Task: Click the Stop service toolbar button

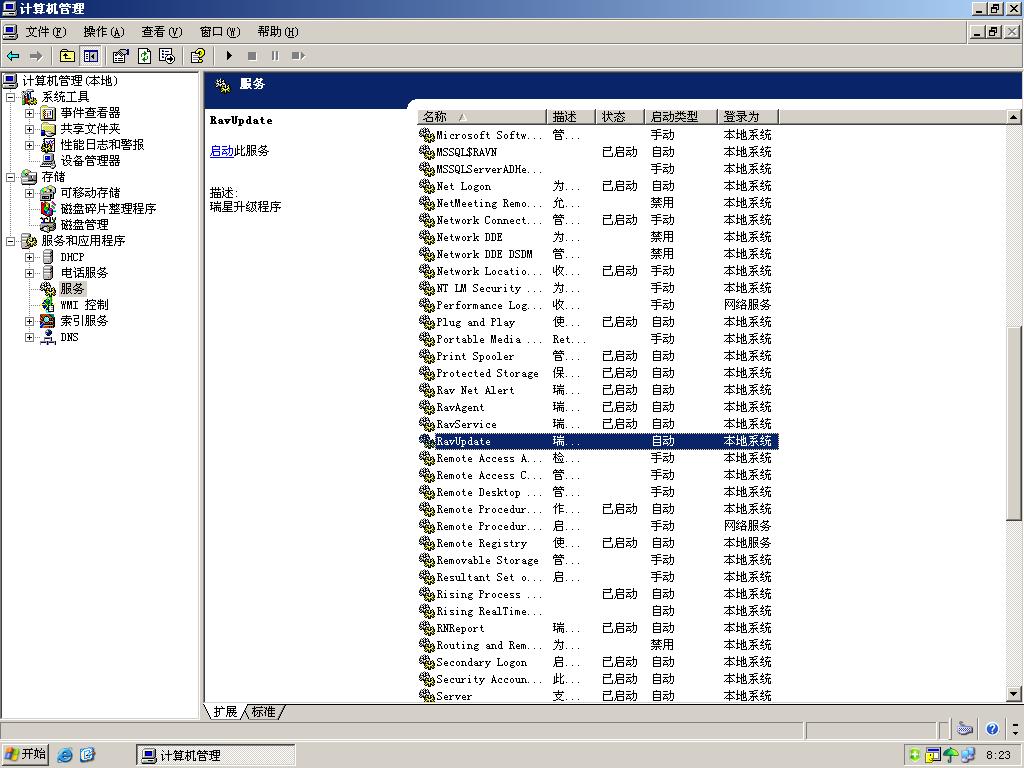Action: coord(252,56)
